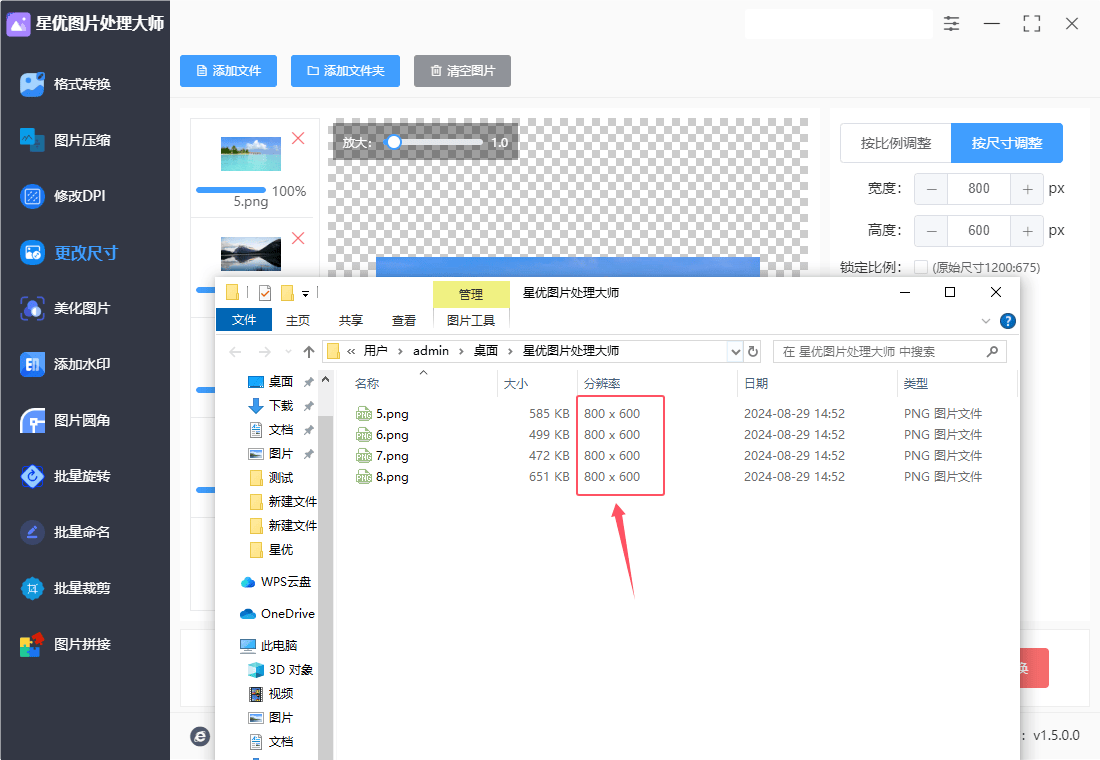Click the 放大 zoom slider handle
This screenshot has height=760, width=1100.
[x=394, y=143]
